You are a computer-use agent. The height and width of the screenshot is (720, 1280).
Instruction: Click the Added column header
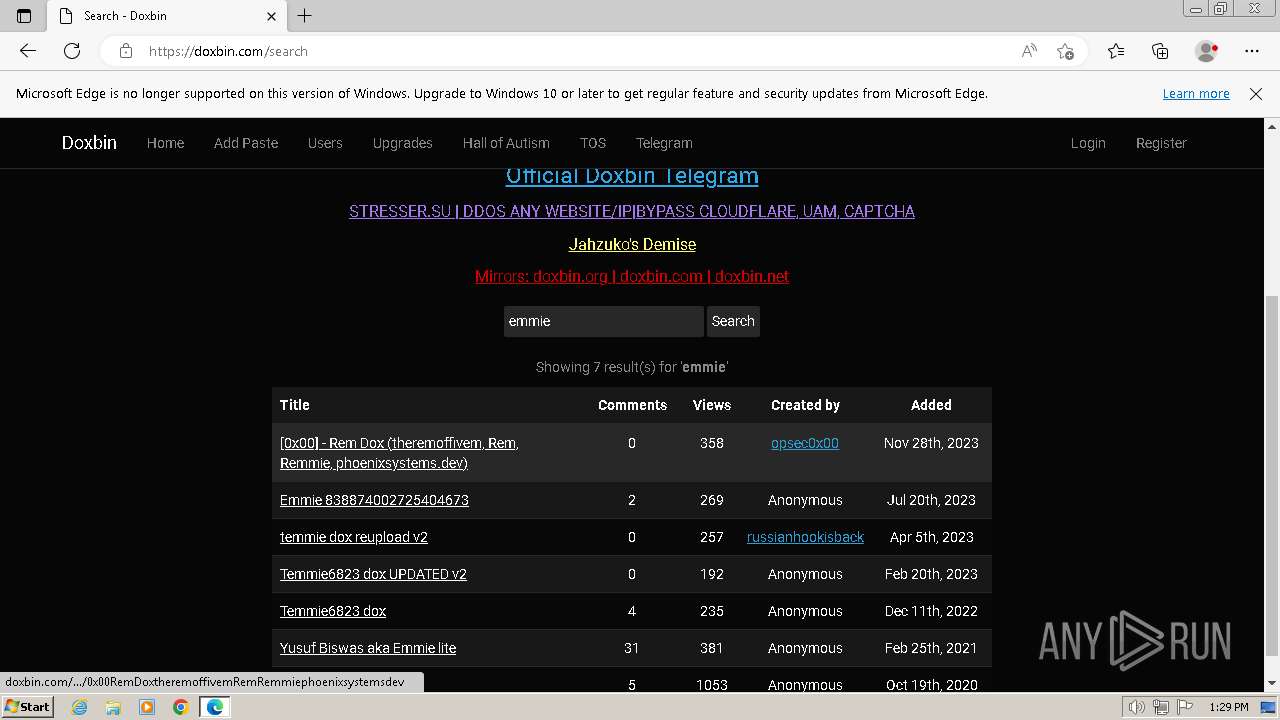(931, 405)
